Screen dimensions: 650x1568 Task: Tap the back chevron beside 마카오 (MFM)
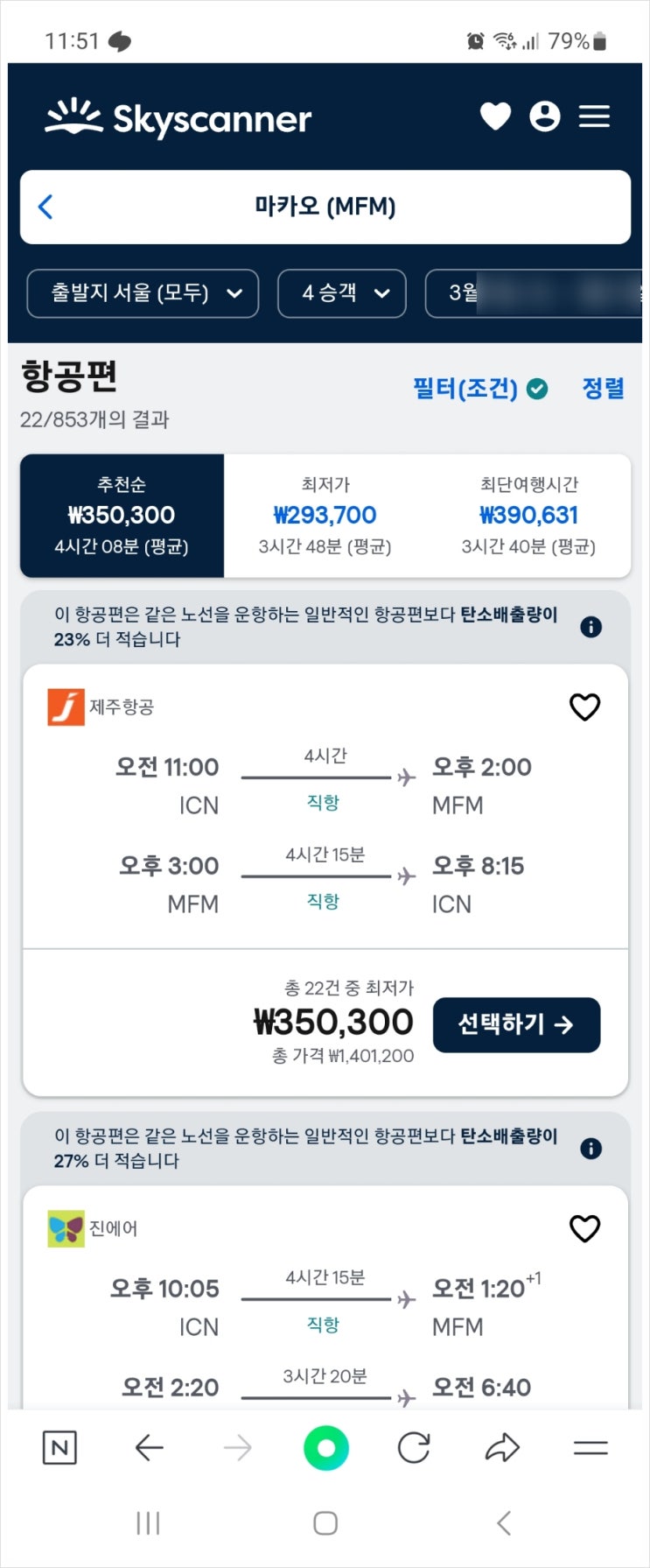click(x=46, y=207)
